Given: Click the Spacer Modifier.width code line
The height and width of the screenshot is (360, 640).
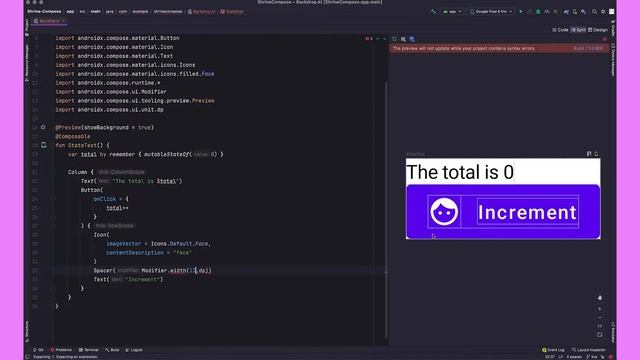Looking at the screenshot, I should pyautogui.click(x=152, y=270).
